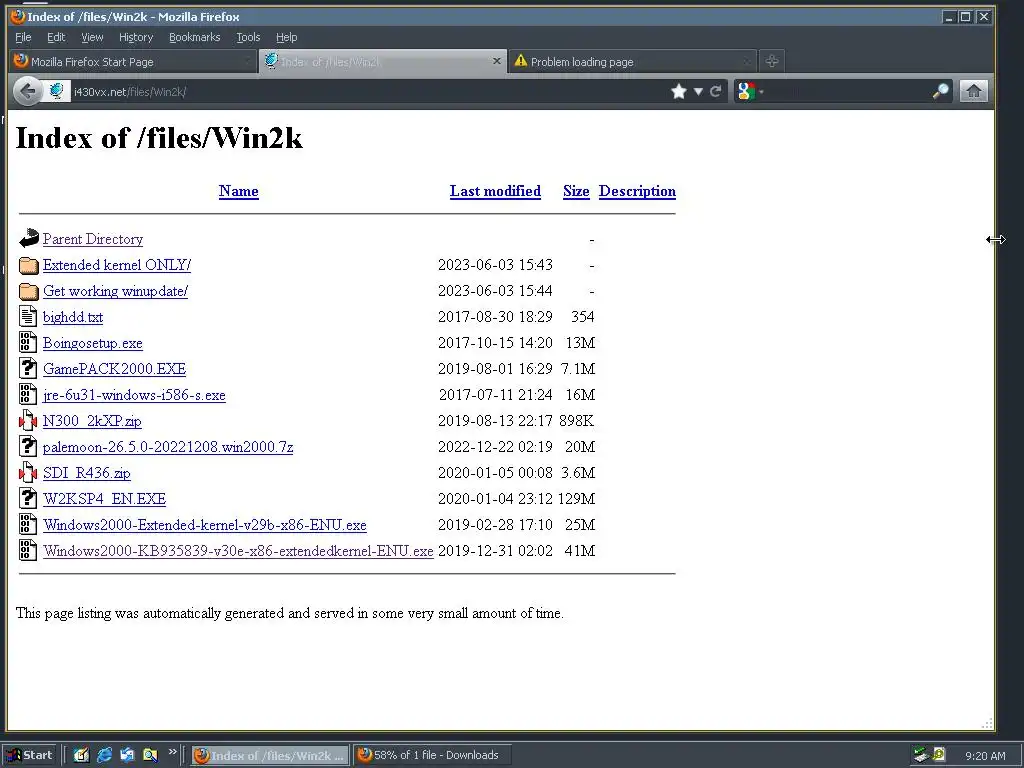Download N300_2kXP.zip
1024x768 pixels.
pos(92,421)
